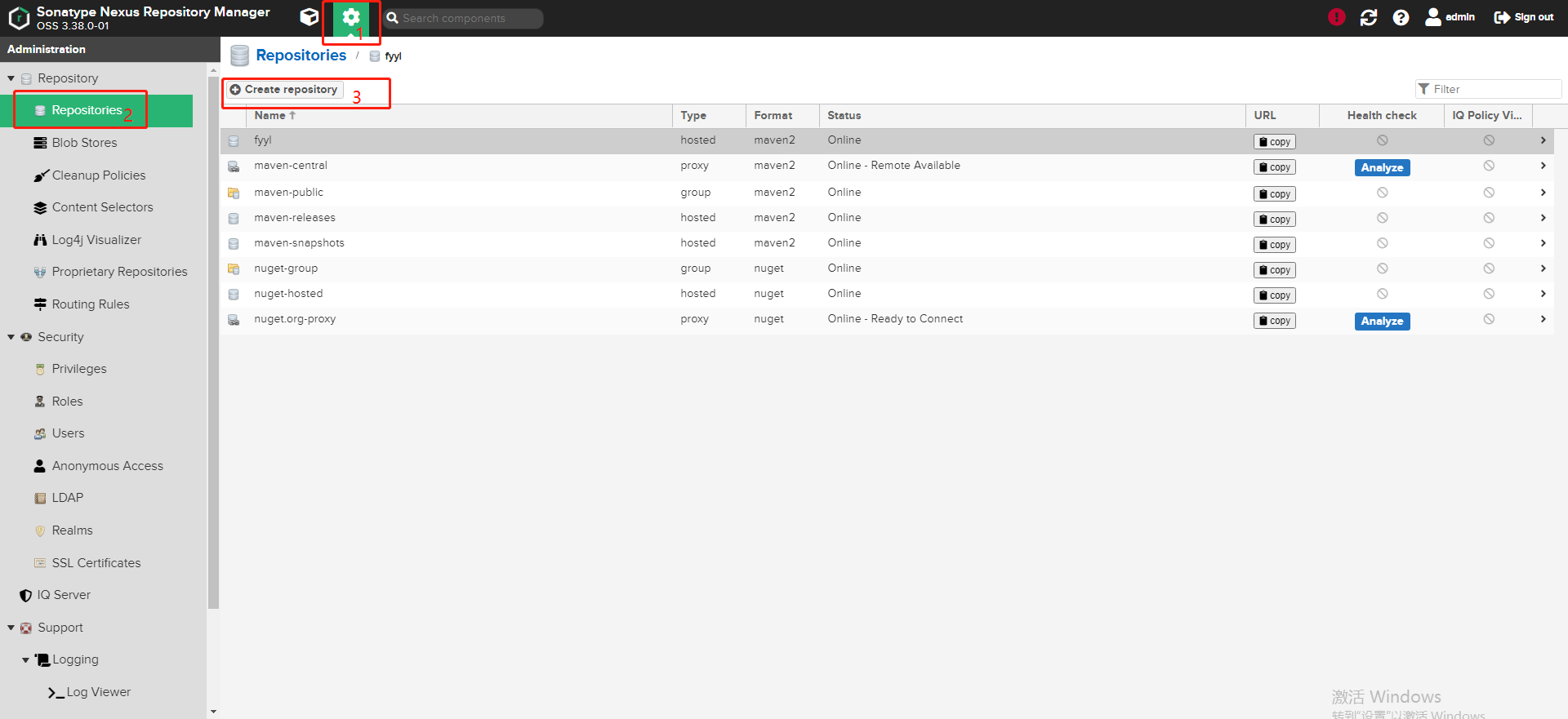1568x719 pixels.
Task: Copy URL of maven-central repository
Action: (x=1275, y=167)
